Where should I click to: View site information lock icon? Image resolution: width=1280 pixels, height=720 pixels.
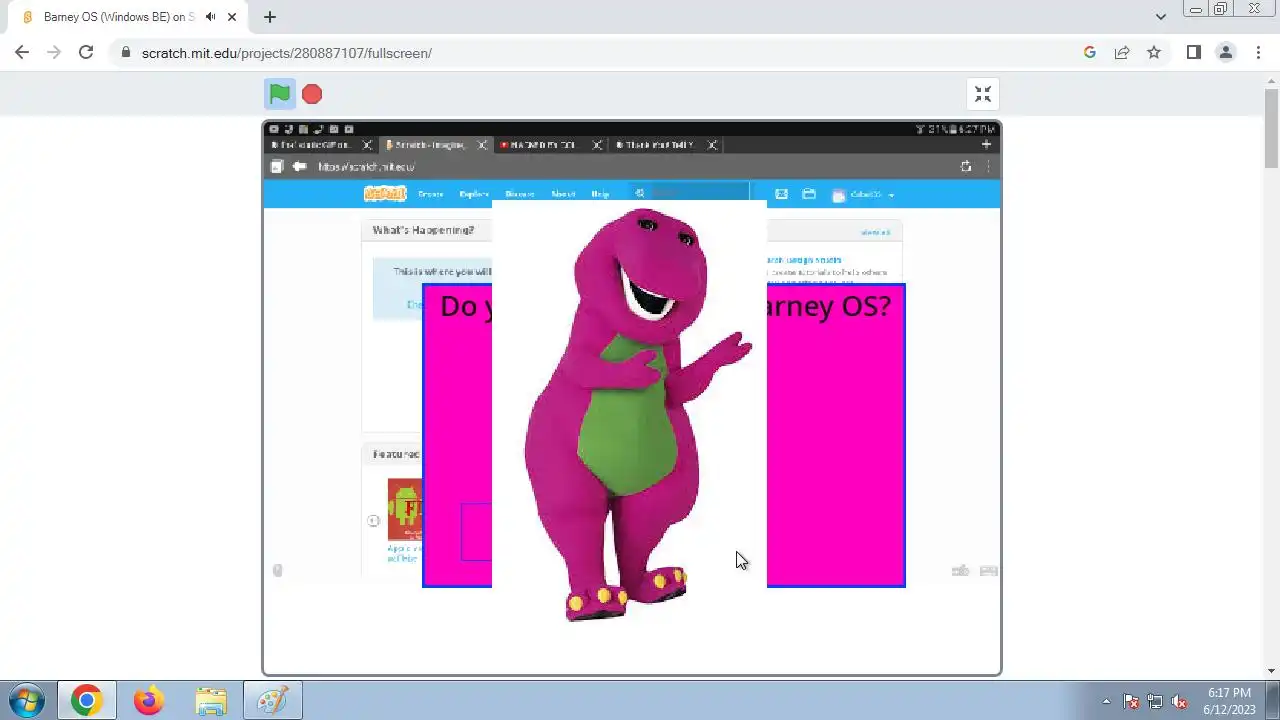(126, 53)
